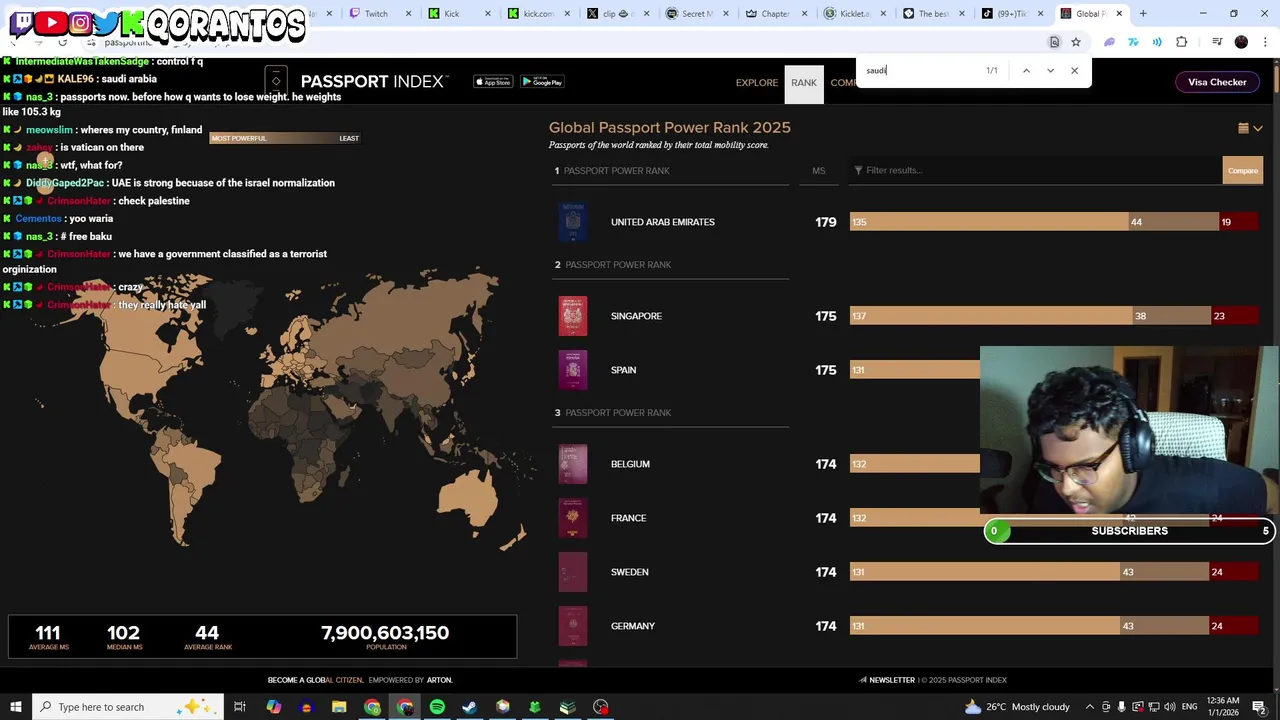Open the Windows Start menu

coord(16,707)
